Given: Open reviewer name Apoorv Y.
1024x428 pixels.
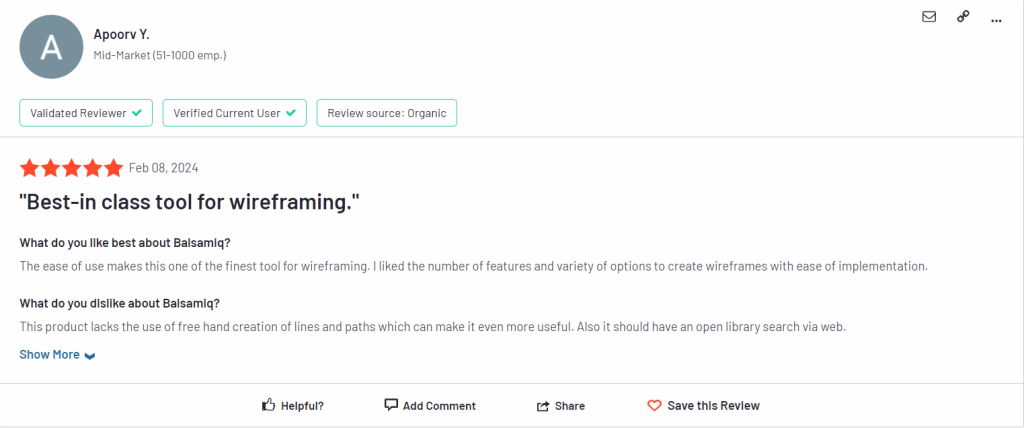Looking at the screenshot, I should [x=121, y=35].
